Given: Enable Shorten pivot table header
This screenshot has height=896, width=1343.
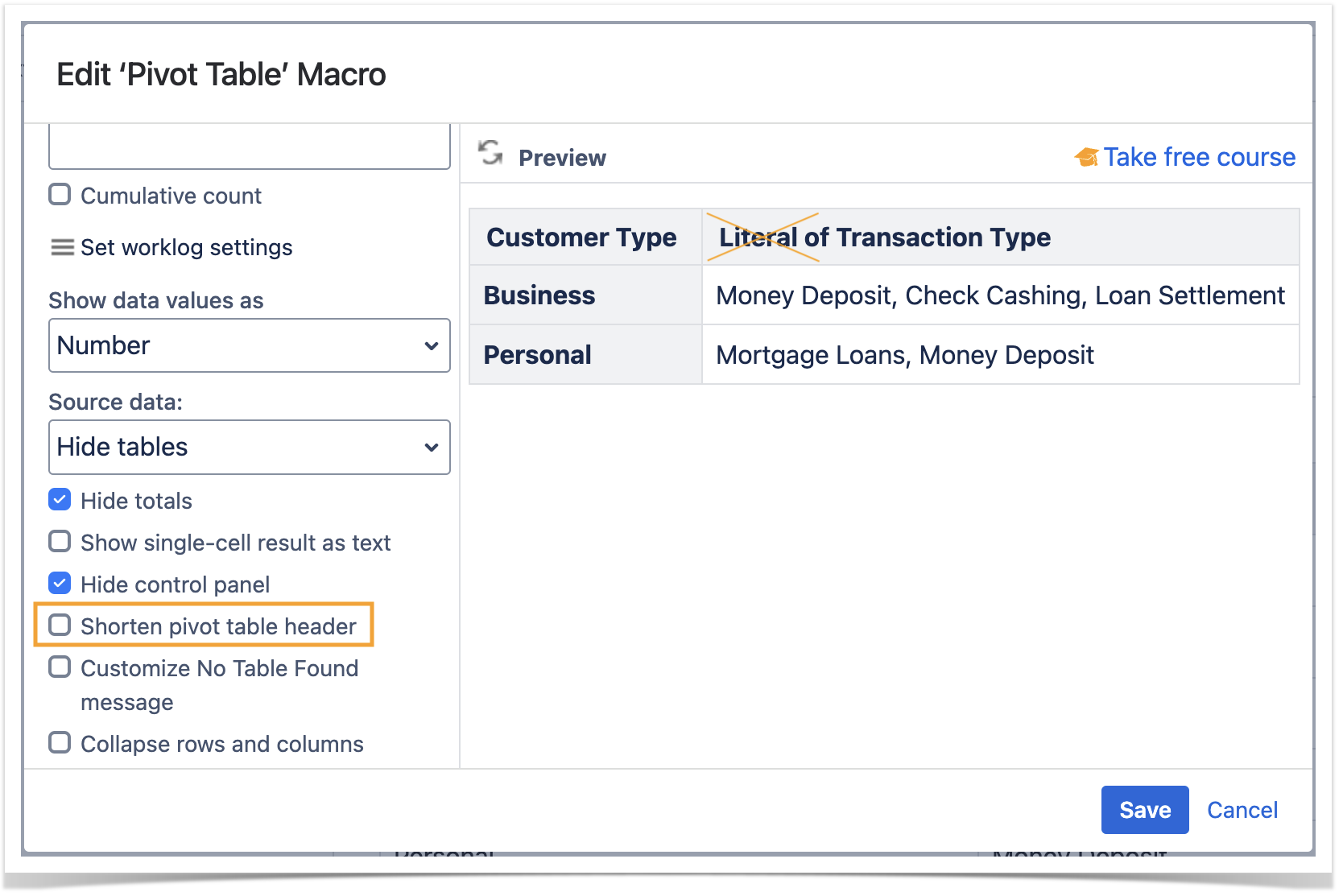Looking at the screenshot, I should click(x=60, y=626).
